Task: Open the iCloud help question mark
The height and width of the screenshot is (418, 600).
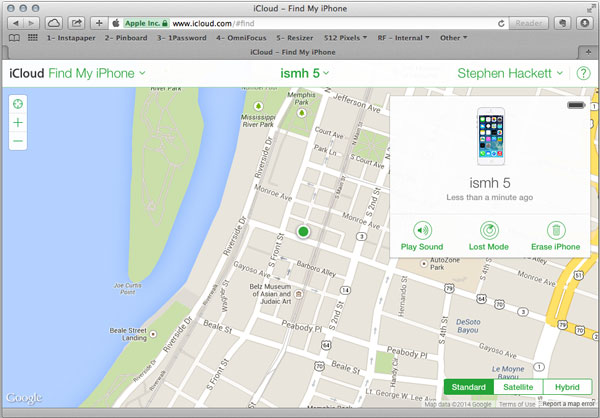Action: pos(584,73)
